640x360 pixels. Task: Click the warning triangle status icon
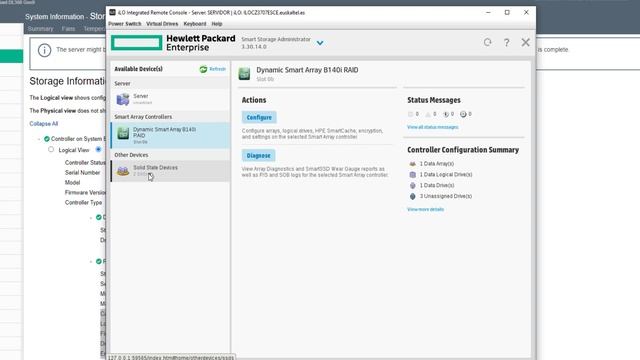pos(428,114)
